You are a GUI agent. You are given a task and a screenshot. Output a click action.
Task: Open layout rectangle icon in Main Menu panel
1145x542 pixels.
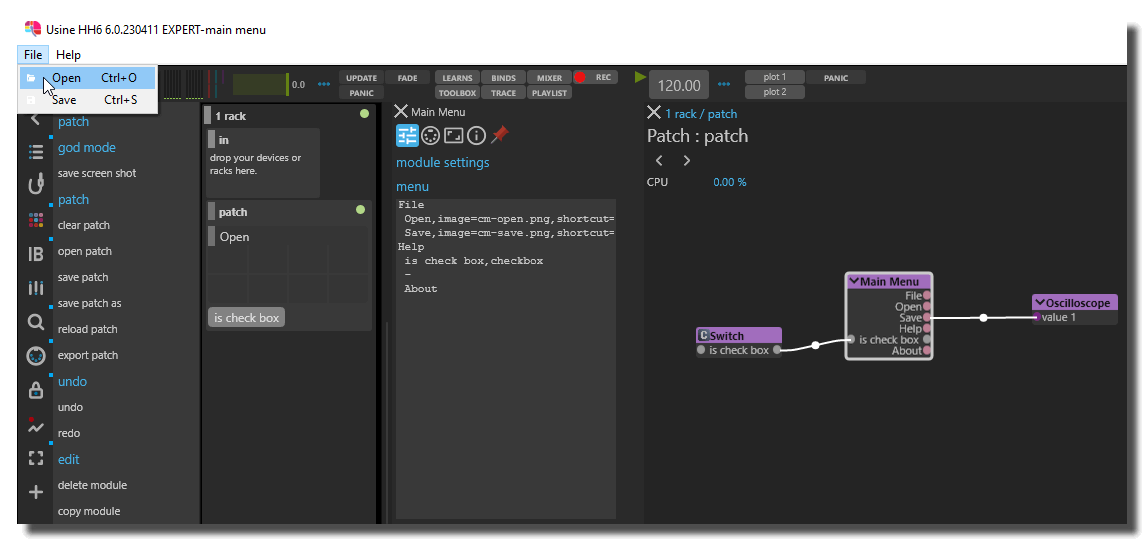pyautogui.click(x=453, y=135)
